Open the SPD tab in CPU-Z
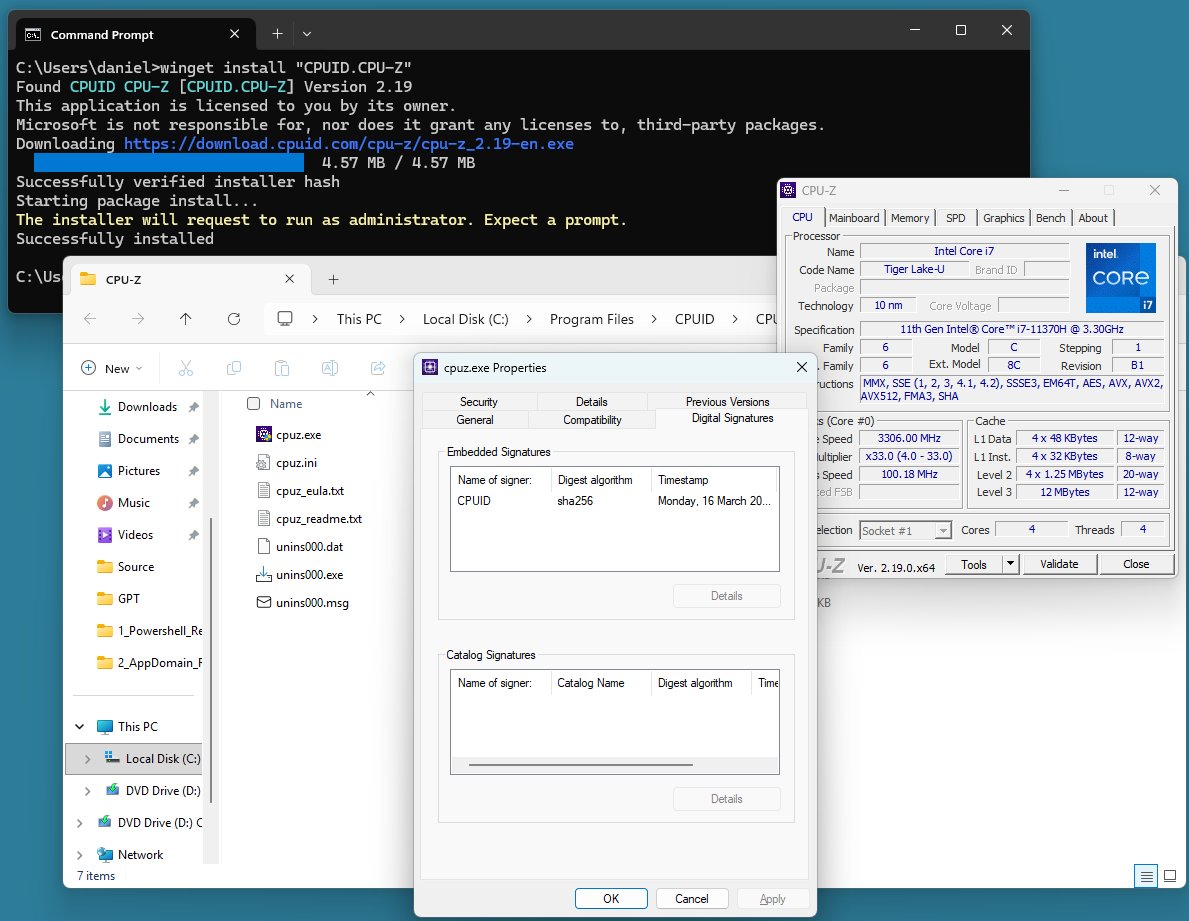Image resolution: width=1189 pixels, height=921 pixels. click(x=955, y=218)
